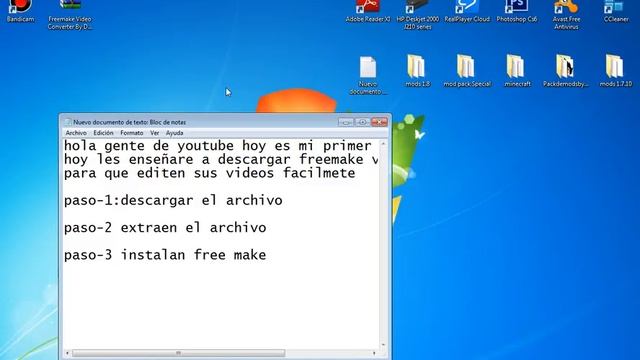
Task: Launch RealPlayer Cloud shortcut
Action: [x=467, y=11]
